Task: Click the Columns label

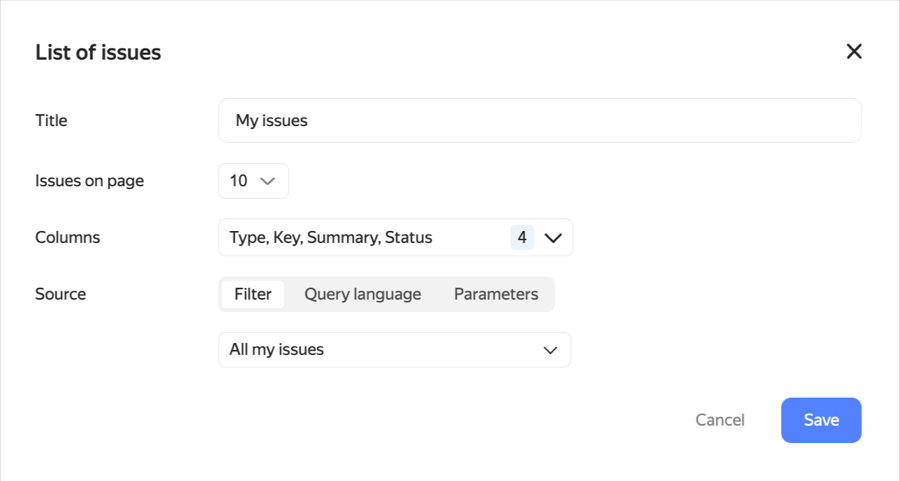Action: [x=67, y=238]
